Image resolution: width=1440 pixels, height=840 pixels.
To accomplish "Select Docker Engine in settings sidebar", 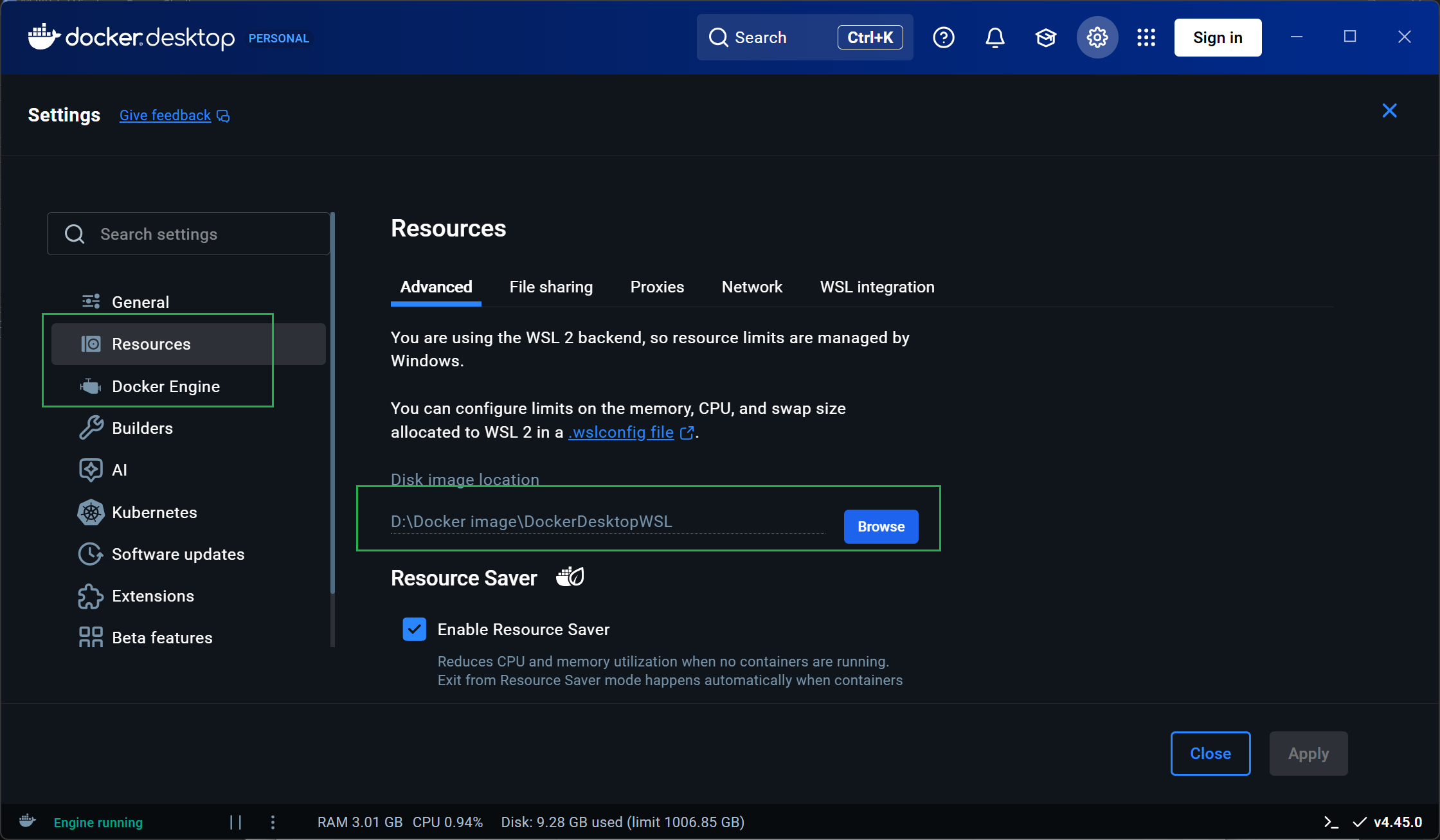I will 165,386.
